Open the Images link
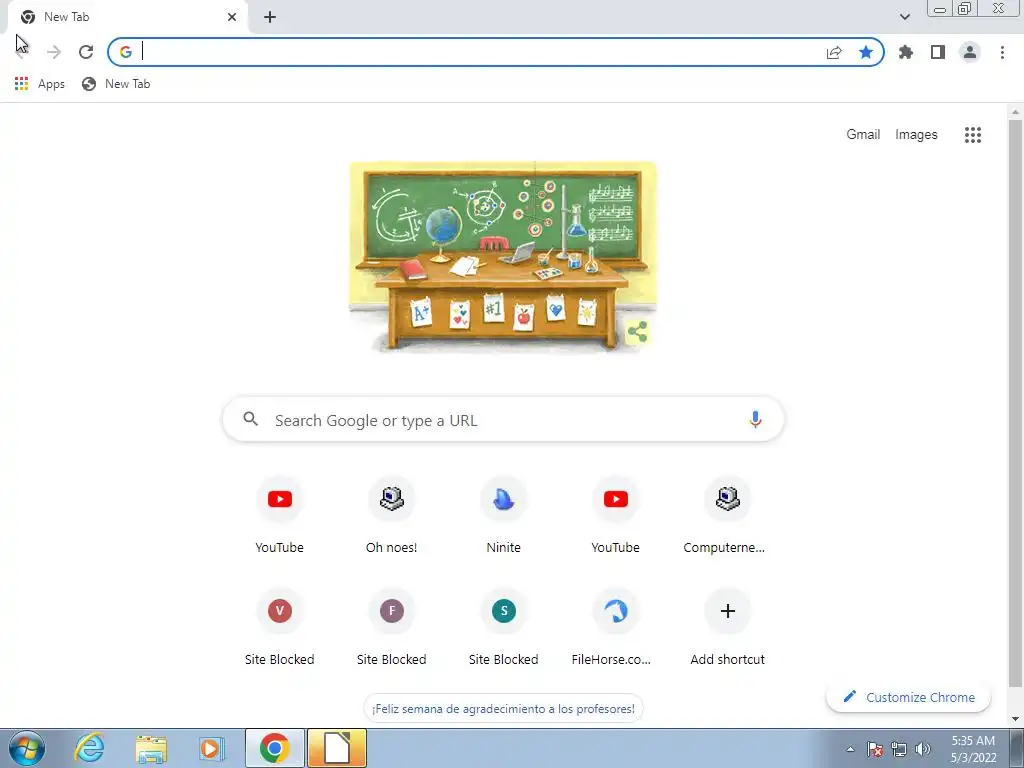The height and width of the screenshot is (768, 1024). pos(916,135)
